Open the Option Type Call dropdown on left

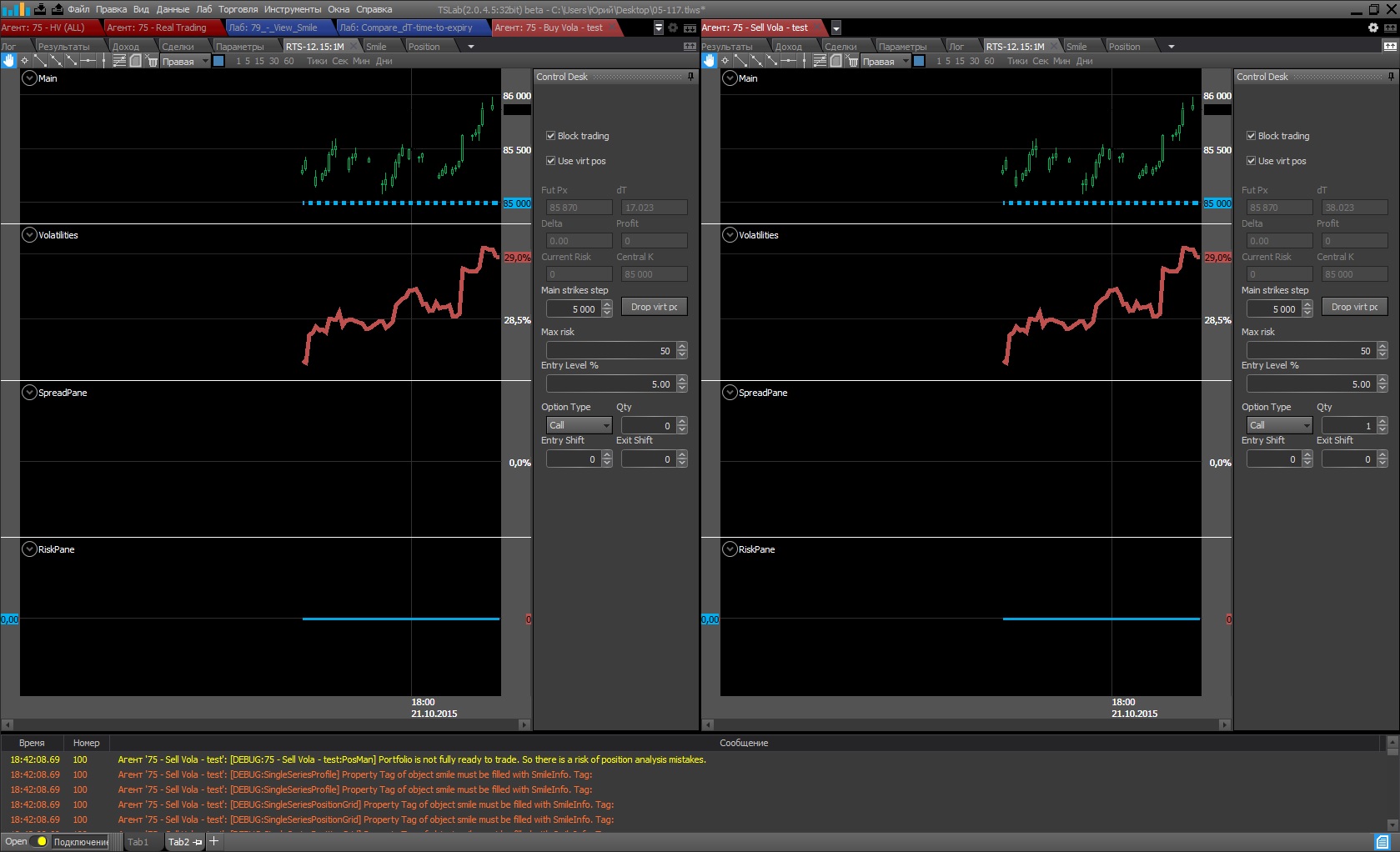(x=579, y=425)
